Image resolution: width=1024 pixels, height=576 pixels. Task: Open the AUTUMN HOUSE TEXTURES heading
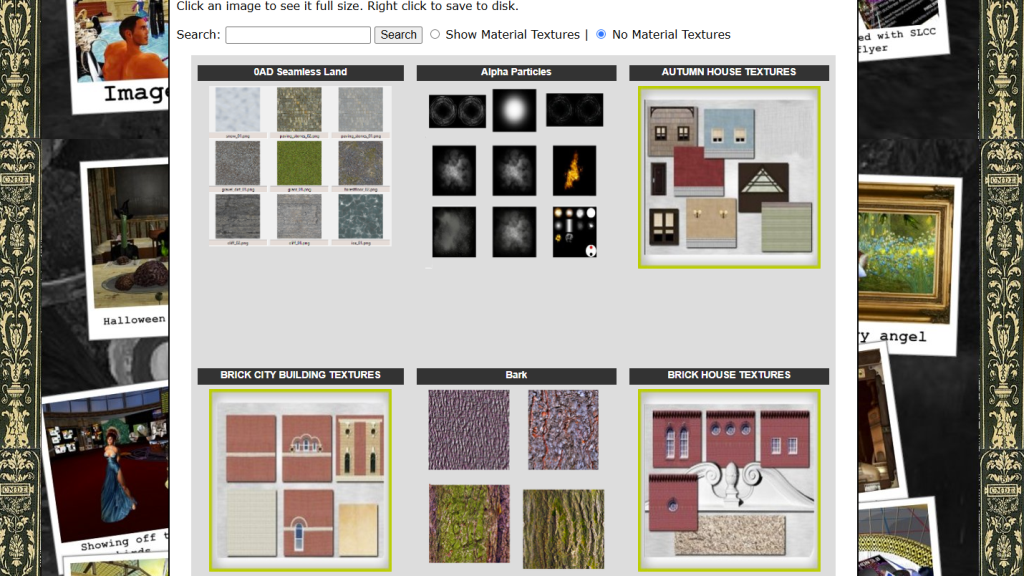[729, 72]
